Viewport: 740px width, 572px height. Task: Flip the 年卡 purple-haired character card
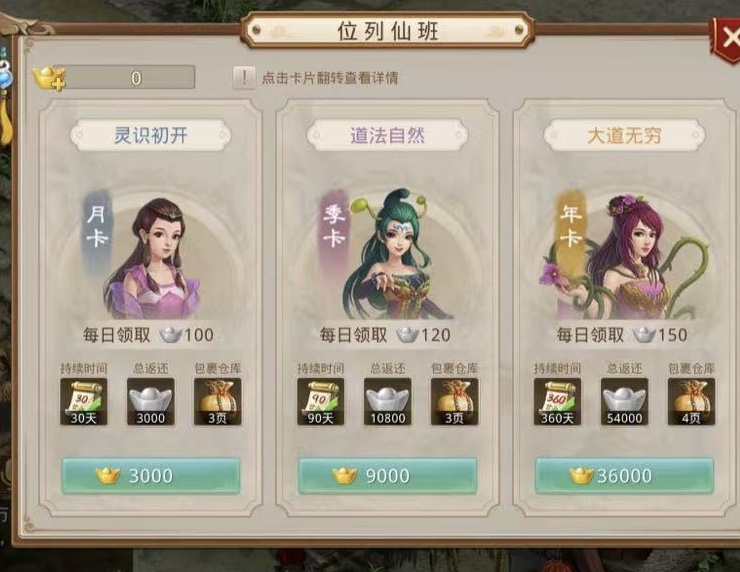[624, 255]
